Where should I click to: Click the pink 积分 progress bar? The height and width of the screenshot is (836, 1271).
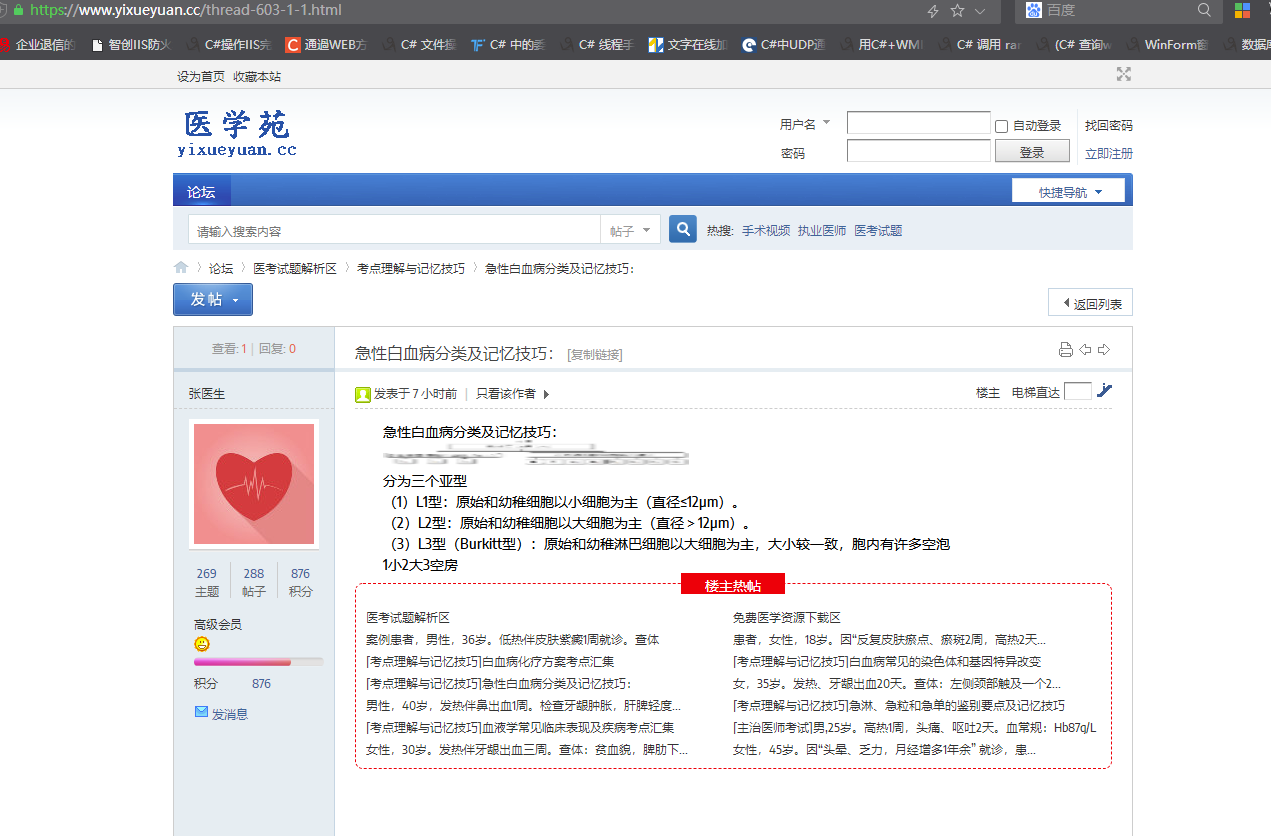[258, 662]
